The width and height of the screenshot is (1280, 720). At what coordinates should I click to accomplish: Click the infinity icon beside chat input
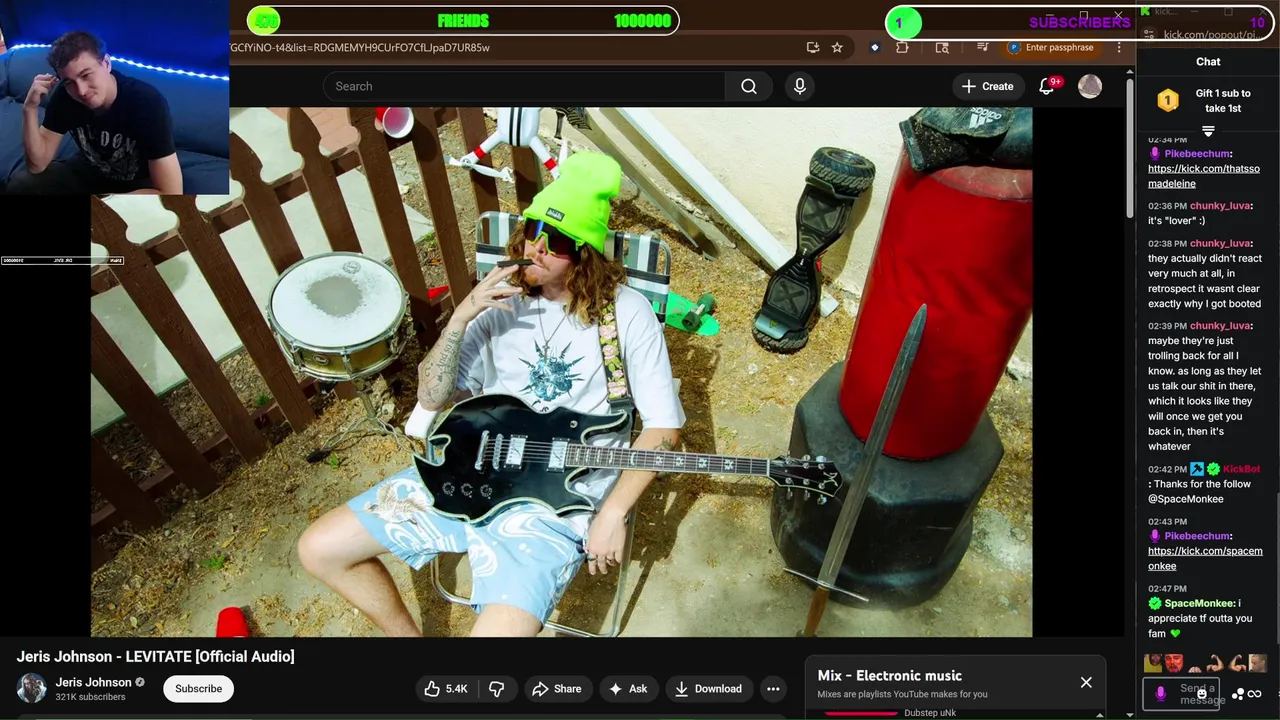(x=1254, y=694)
